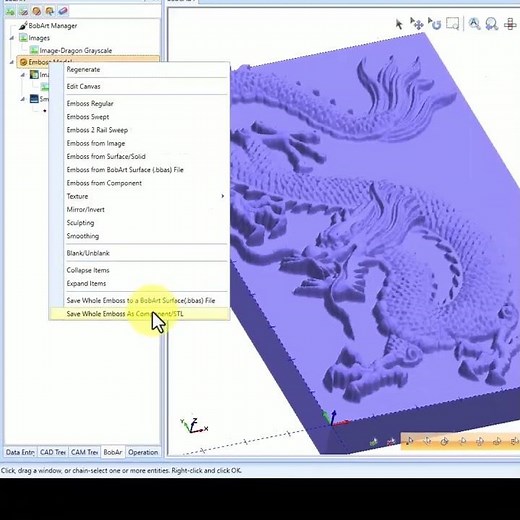
Task: Click the first selection mode icon in orange bar
Action: coord(410,441)
